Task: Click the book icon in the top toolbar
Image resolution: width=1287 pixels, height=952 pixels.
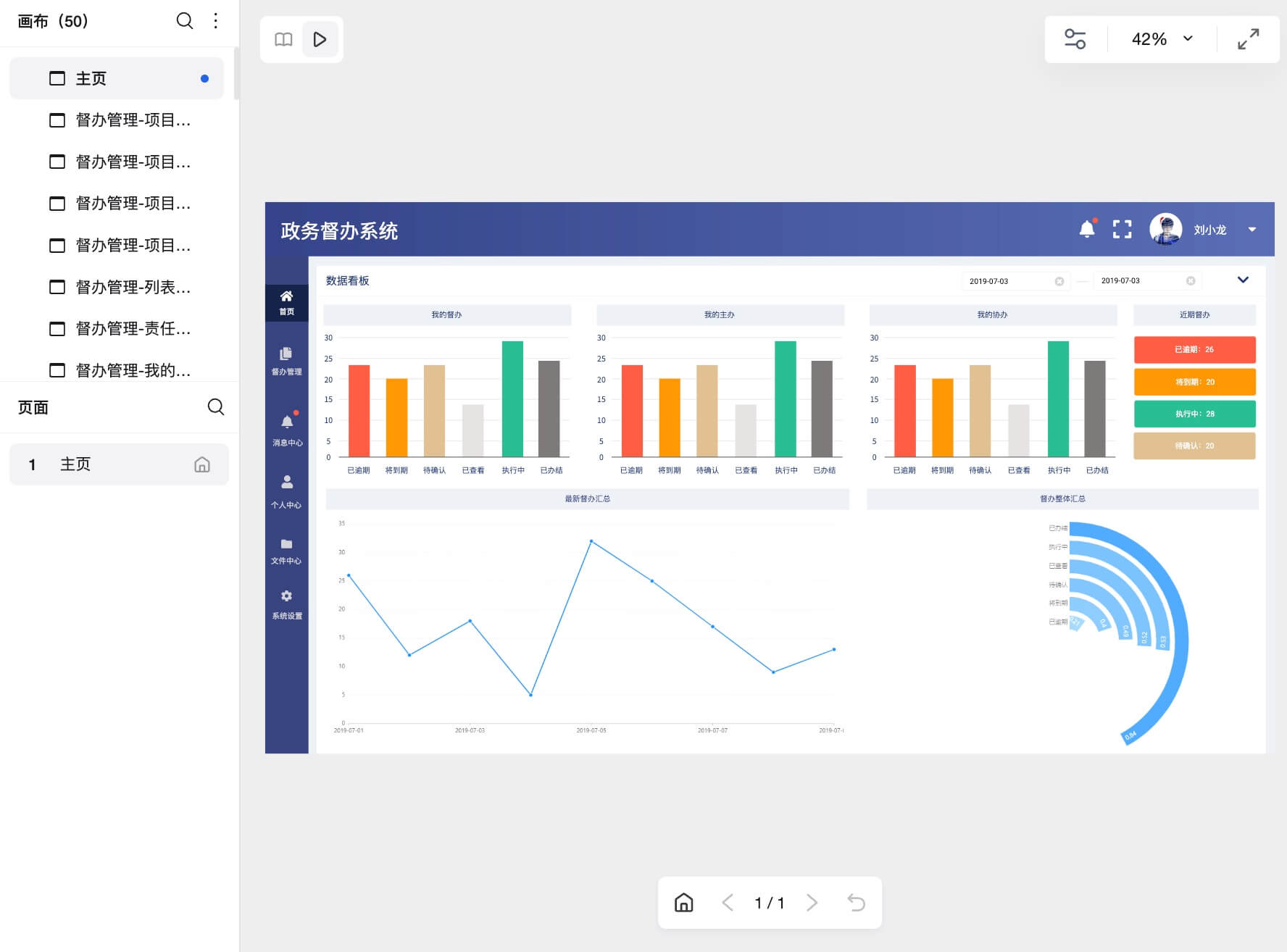Action: [x=283, y=39]
